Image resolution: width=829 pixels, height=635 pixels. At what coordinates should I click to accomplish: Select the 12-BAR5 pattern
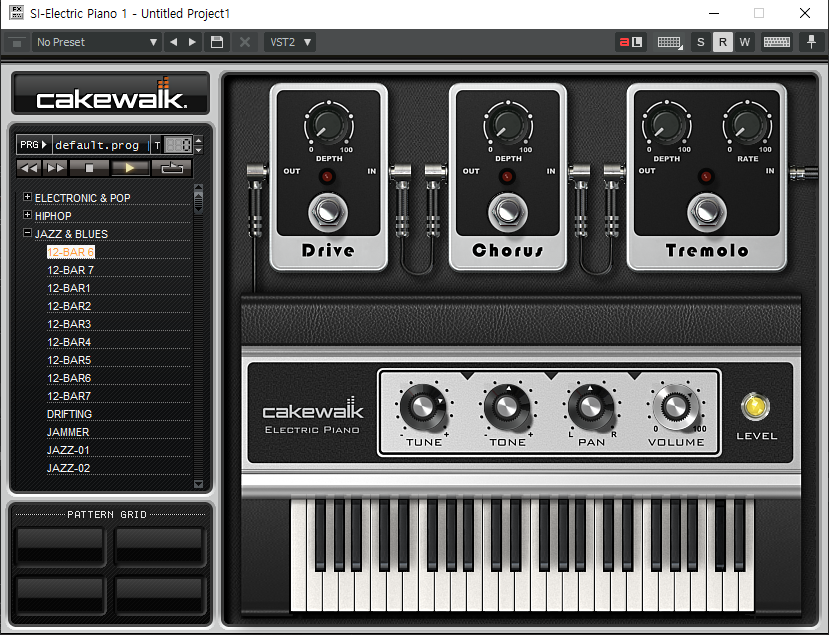69,360
